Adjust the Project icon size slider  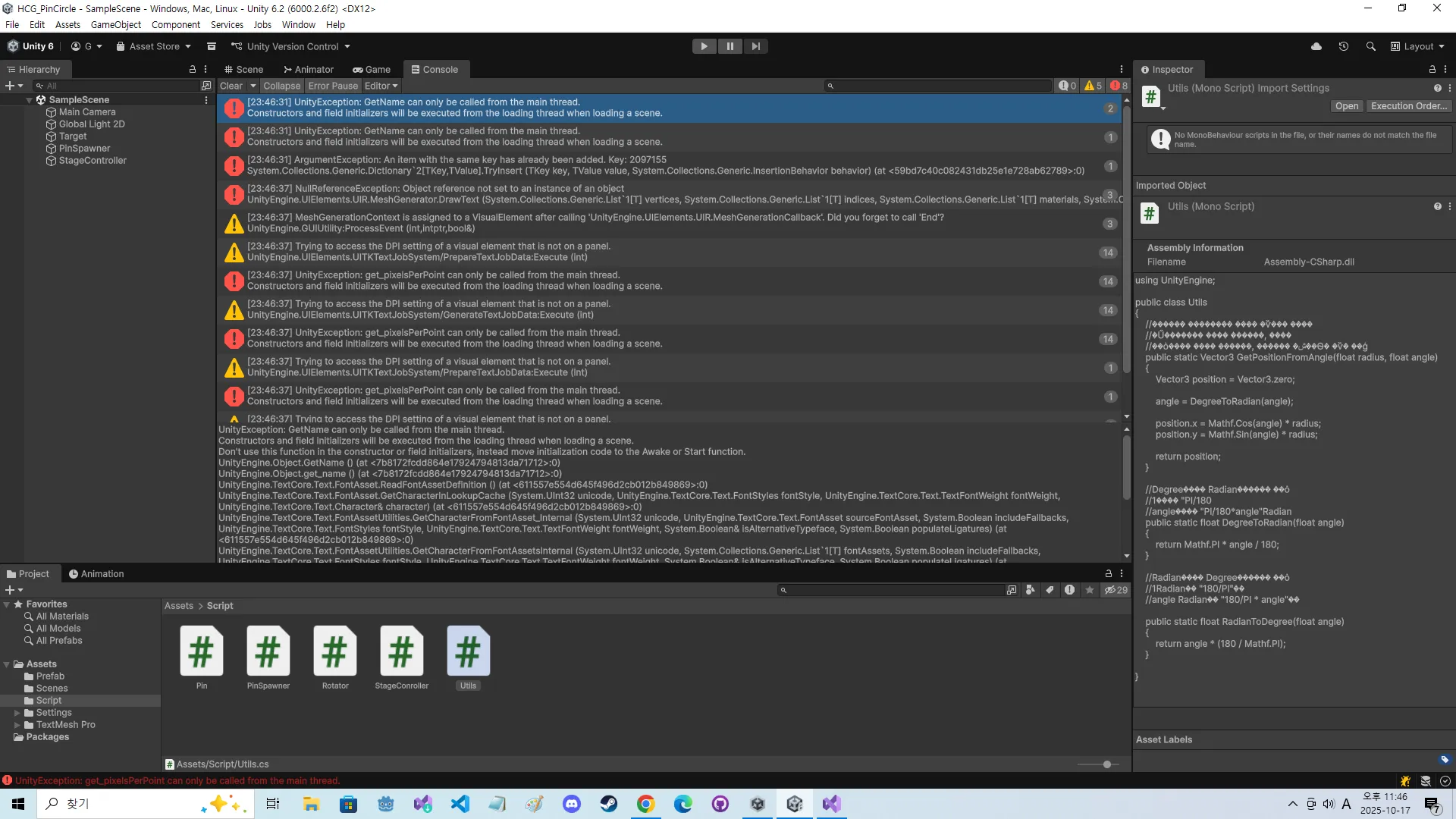click(1106, 764)
